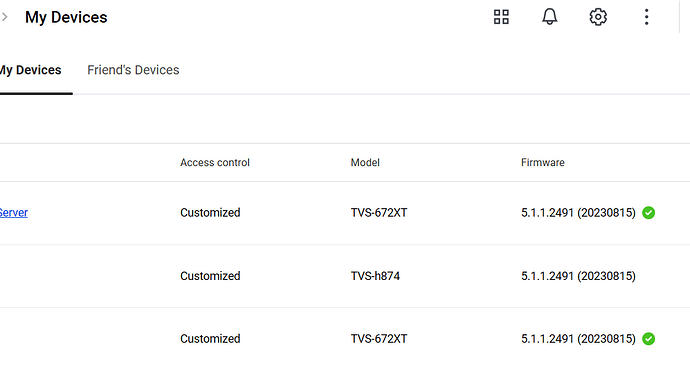Open the Server device link

click(x=14, y=213)
